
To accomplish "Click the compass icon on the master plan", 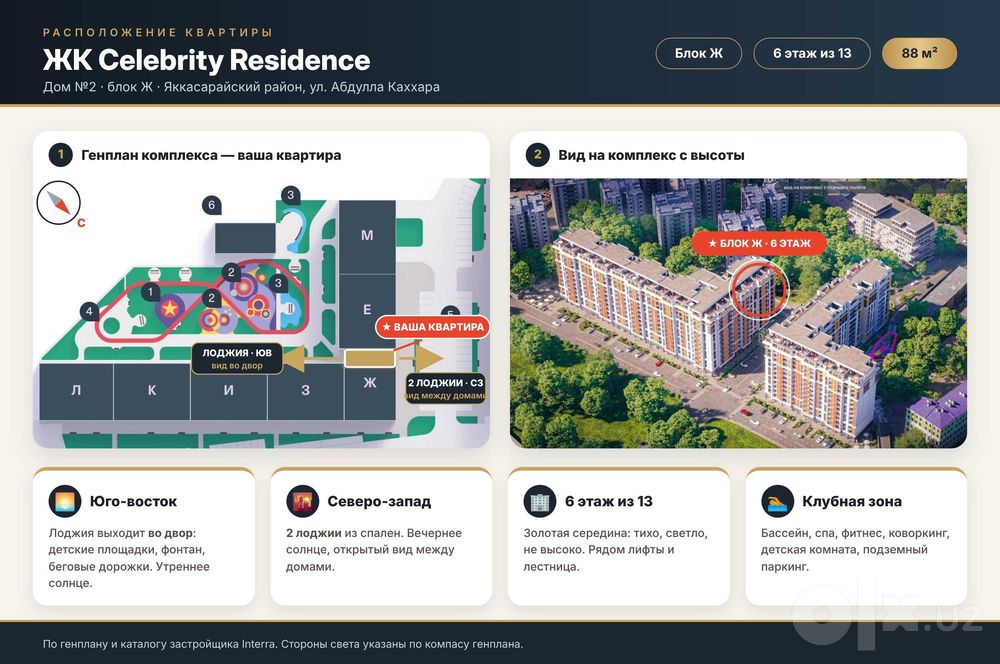I will (59, 203).
